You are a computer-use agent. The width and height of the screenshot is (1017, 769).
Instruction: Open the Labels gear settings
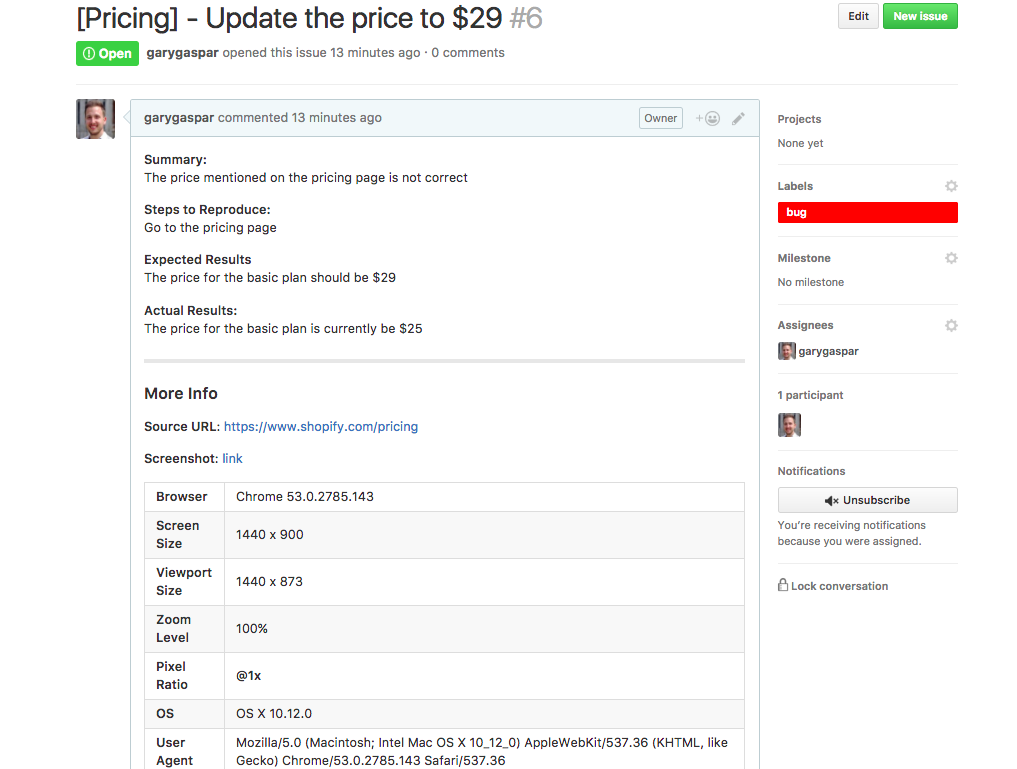click(x=951, y=186)
